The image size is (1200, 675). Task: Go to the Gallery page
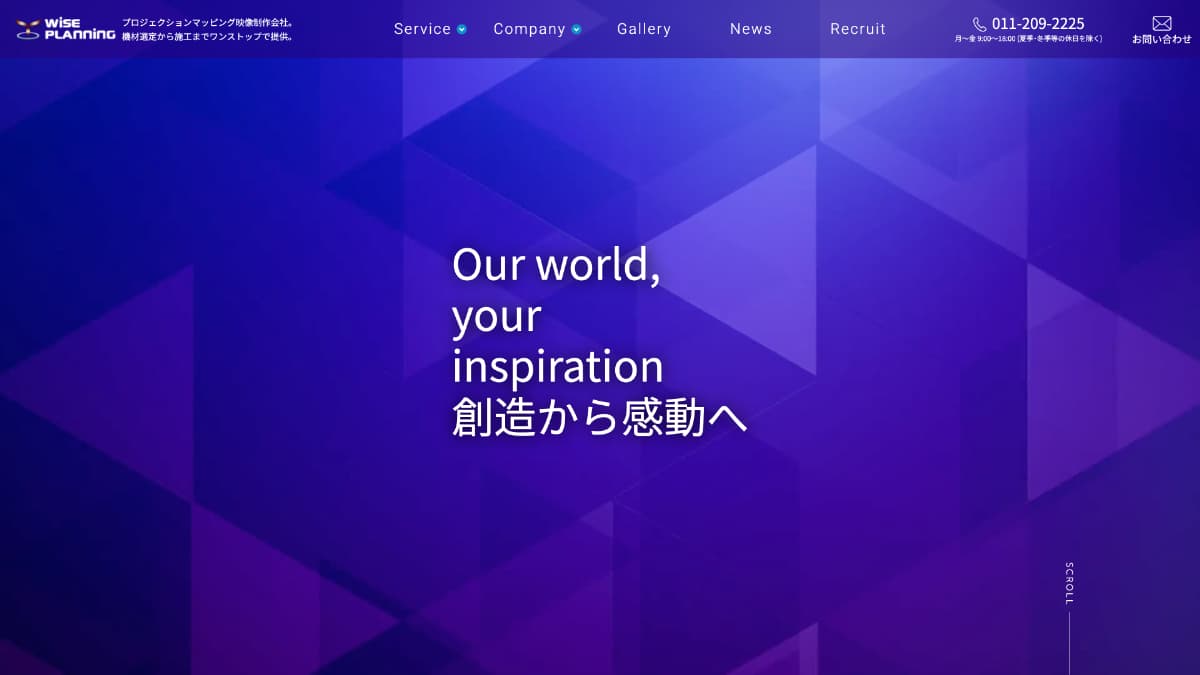[644, 29]
